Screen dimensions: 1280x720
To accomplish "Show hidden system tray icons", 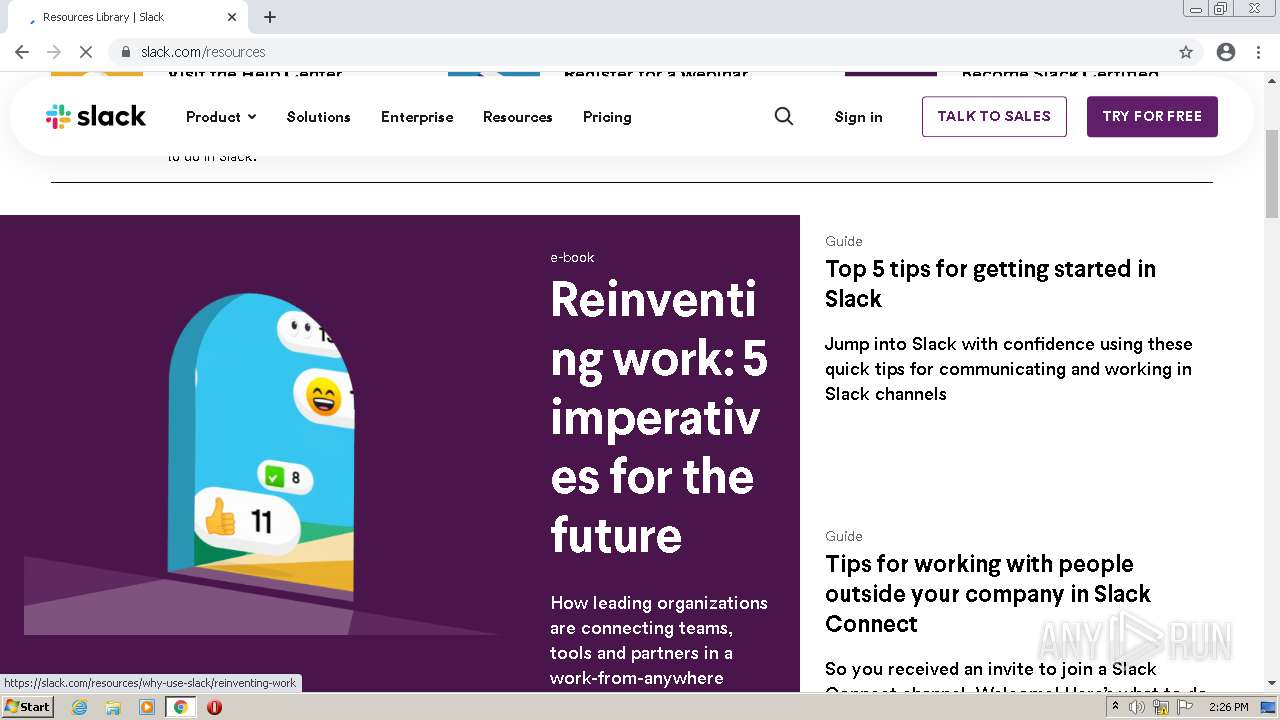I will [x=1115, y=707].
